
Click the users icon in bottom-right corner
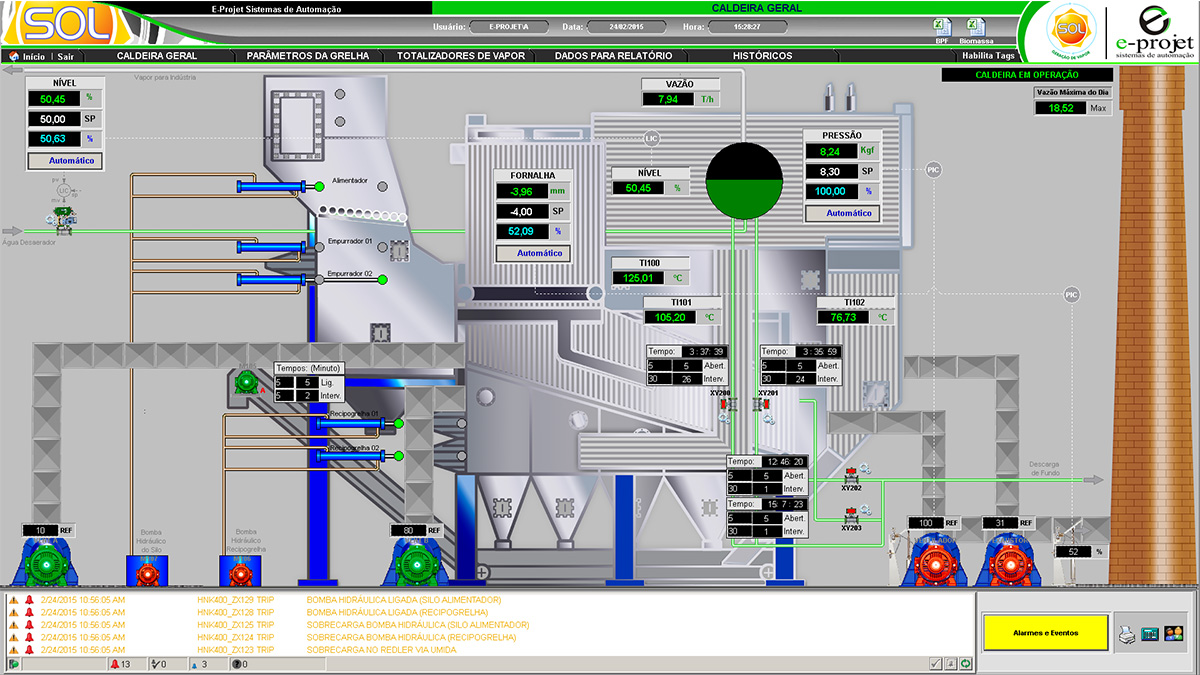point(1173,633)
